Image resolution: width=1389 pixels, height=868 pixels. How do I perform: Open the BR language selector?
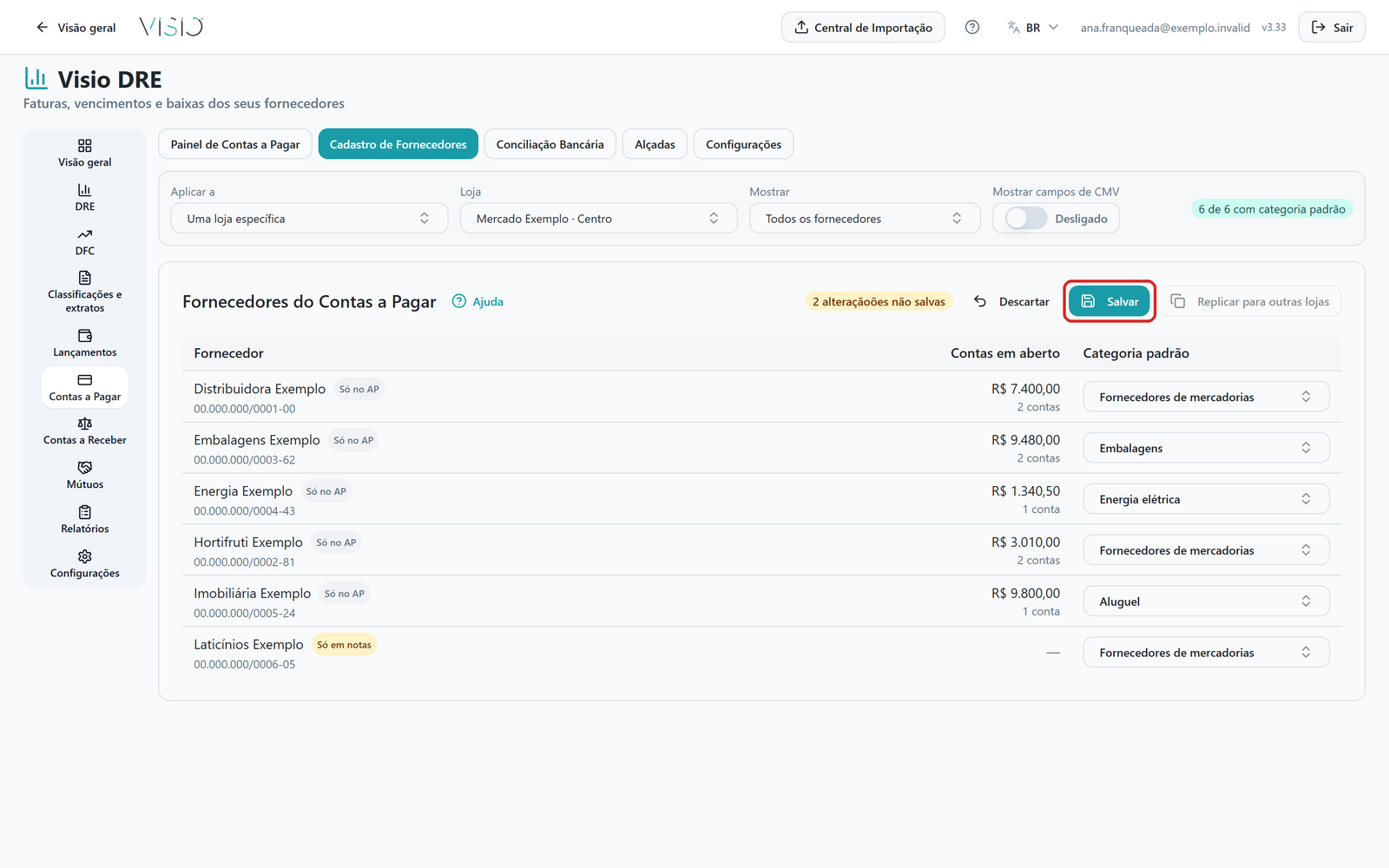pyautogui.click(x=1032, y=27)
